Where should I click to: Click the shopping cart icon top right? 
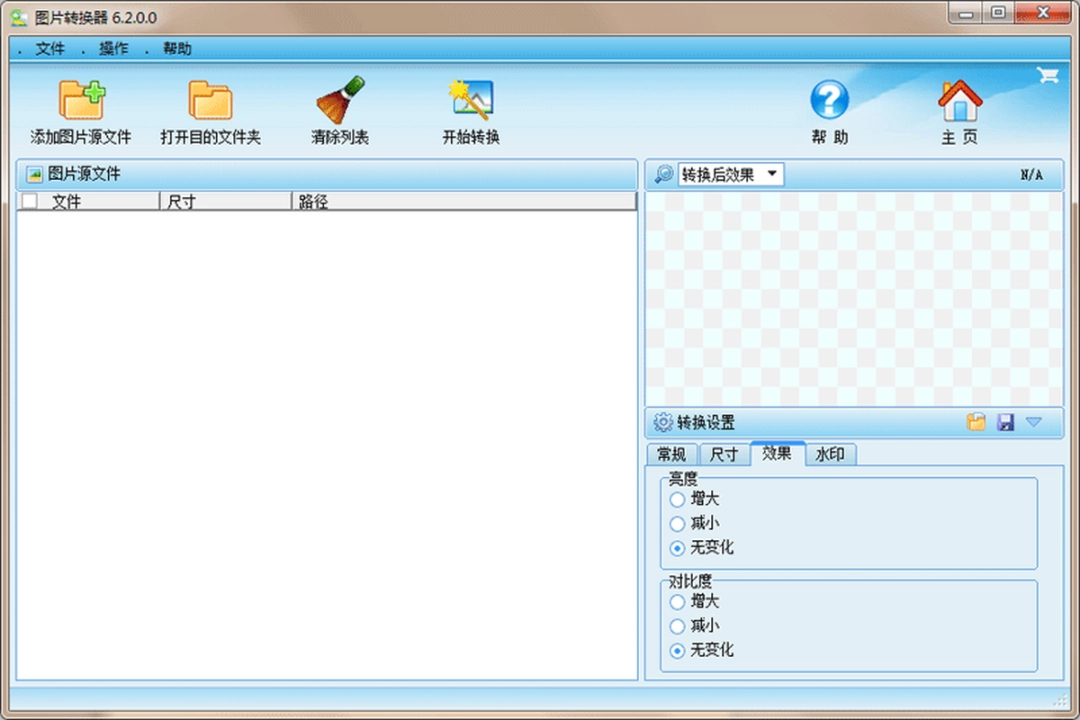point(1048,74)
